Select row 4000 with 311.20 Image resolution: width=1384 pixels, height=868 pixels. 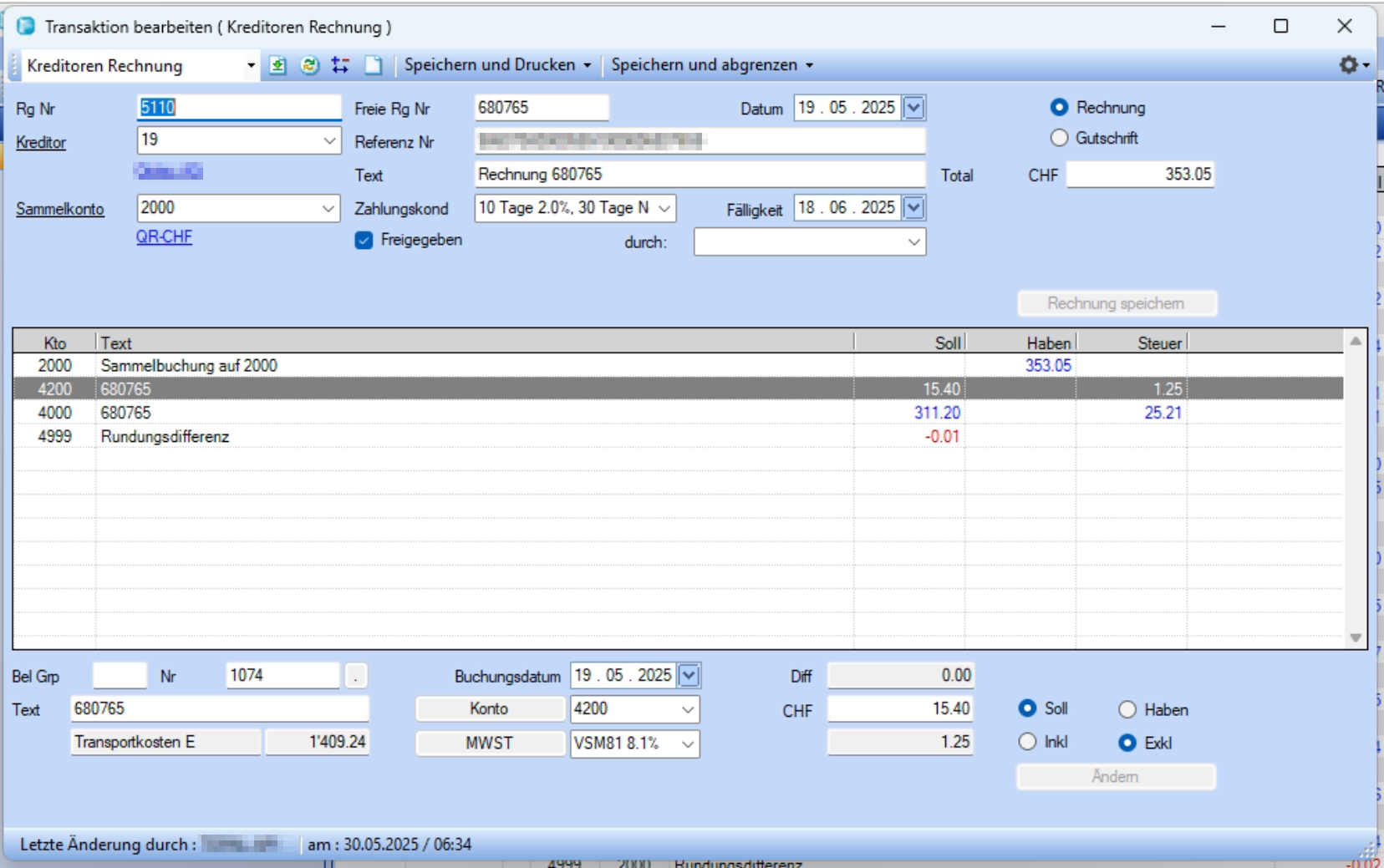click(x=678, y=413)
